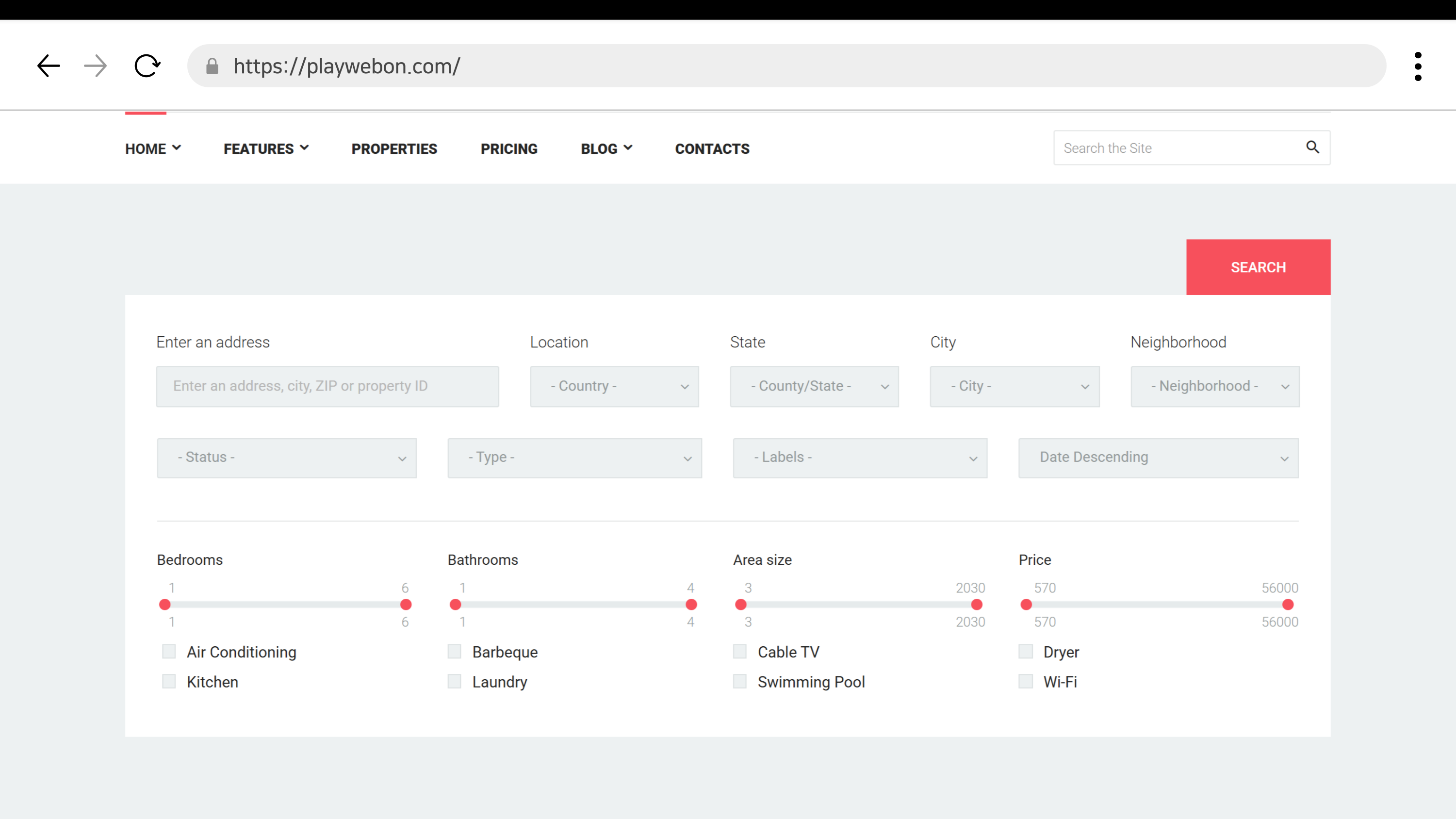The width and height of the screenshot is (1456, 819).
Task: Click the site search magnifier icon
Action: pos(1312,147)
